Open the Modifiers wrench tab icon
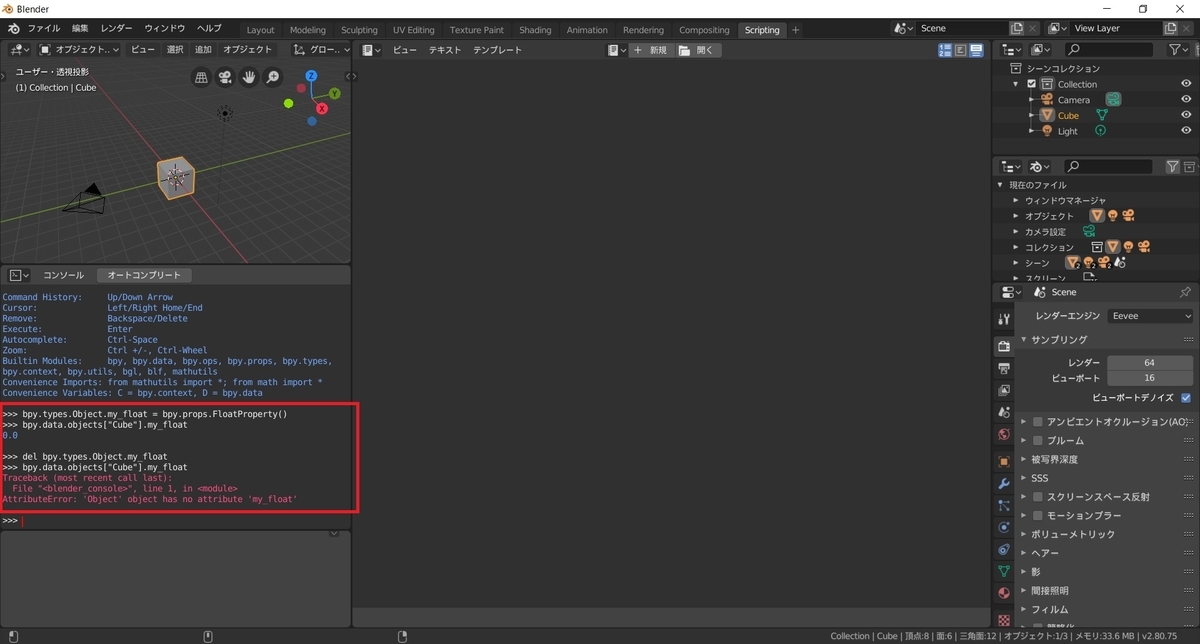Viewport: 1200px width, 644px height. 1004,483
